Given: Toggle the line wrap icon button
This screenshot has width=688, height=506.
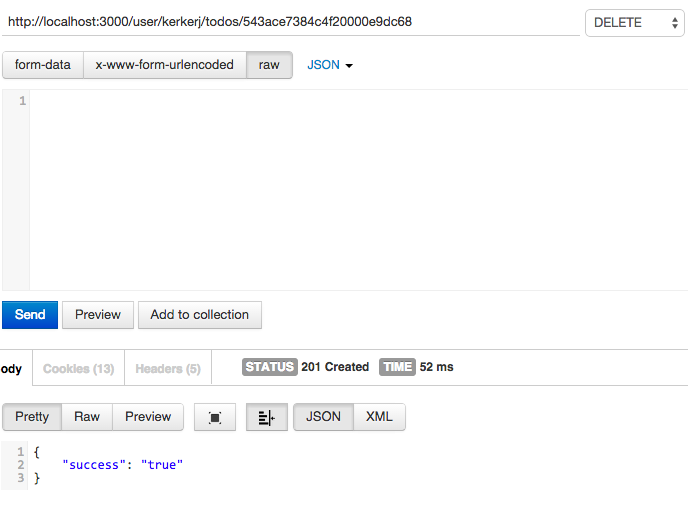Looking at the screenshot, I should point(266,417).
